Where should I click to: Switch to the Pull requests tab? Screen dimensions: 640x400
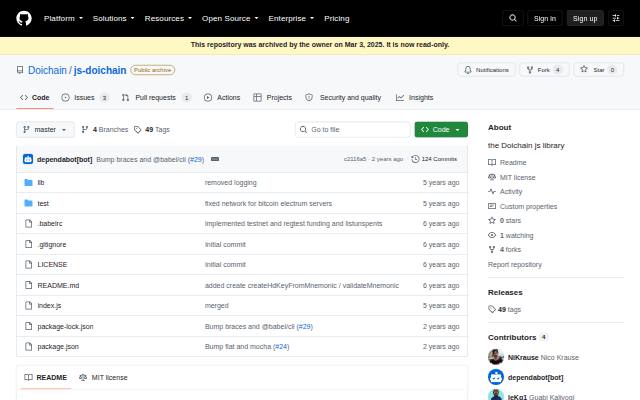156,98
